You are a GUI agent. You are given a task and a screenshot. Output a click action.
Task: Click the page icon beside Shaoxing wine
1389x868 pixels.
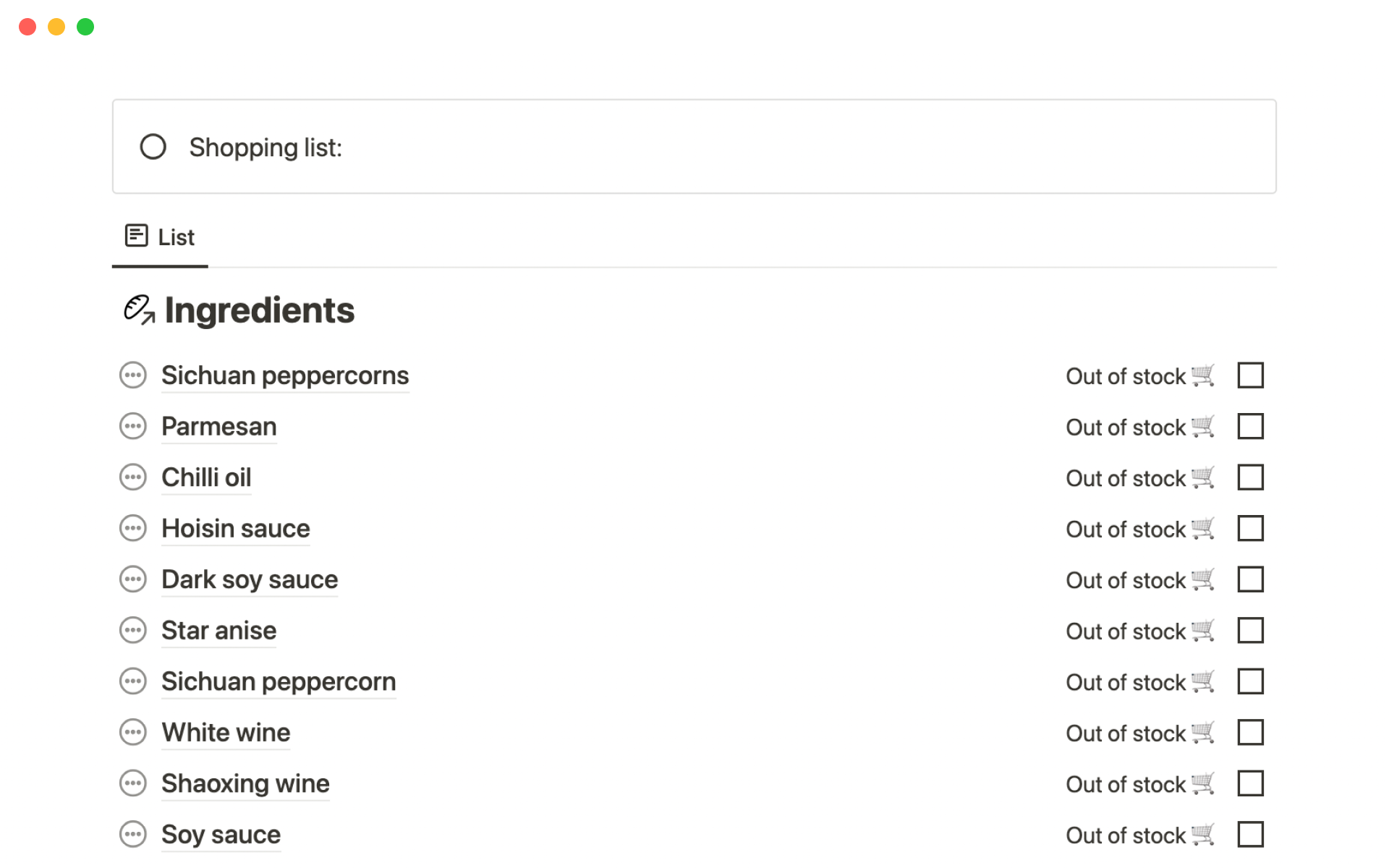(x=133, y=783)
